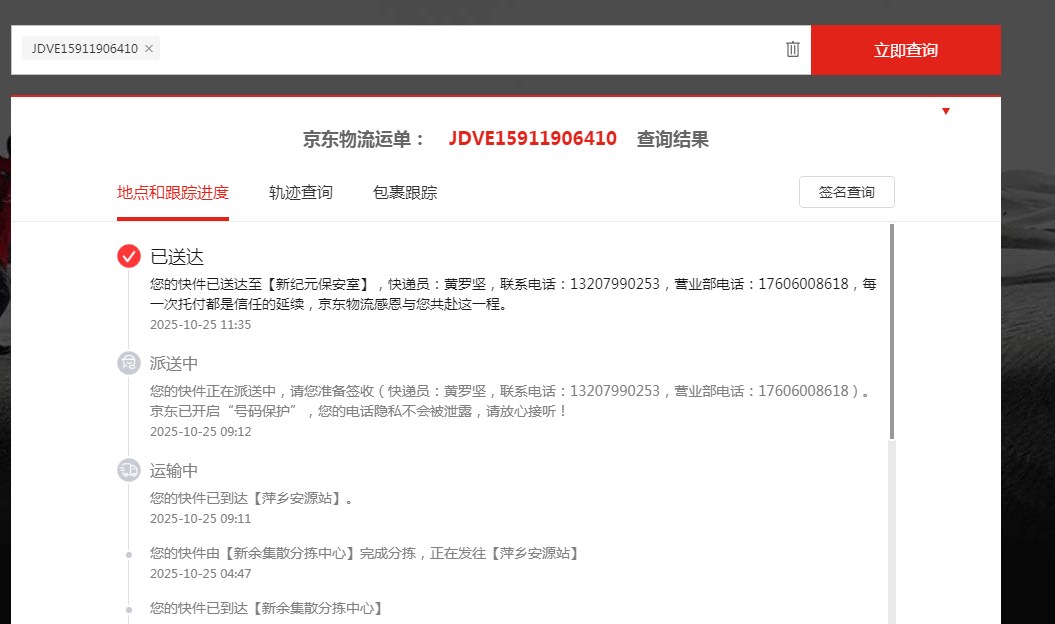1055x624 pixels.
Task: Click the timeline dot for 新余集散分拣中心 完成分拣 entry
Action: click(129, 554)
